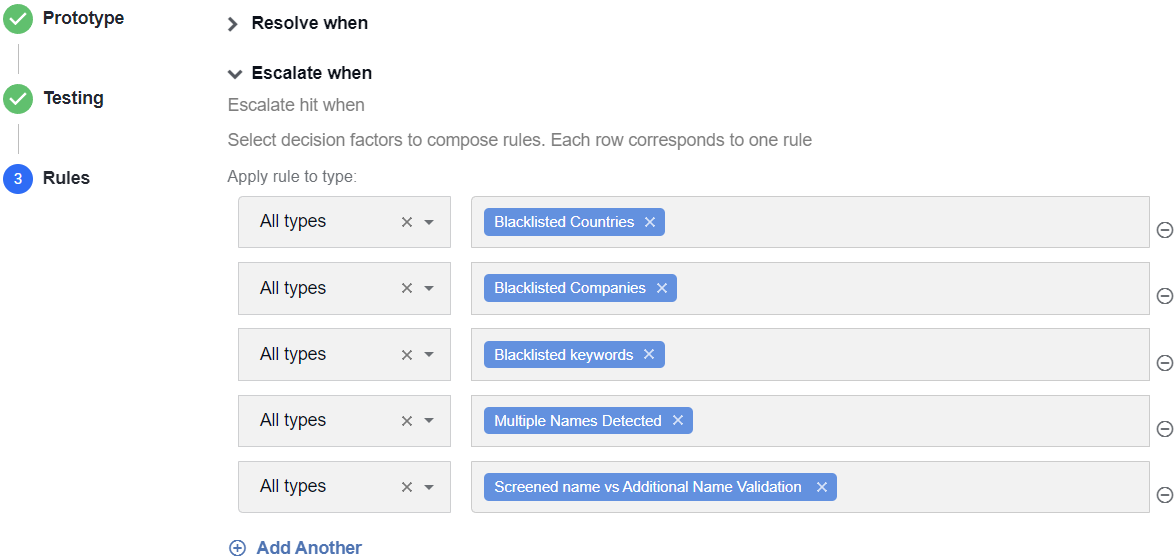
Task: Remove the Blacklisted keywords rule row
Action: click(x=1164, y=363)
